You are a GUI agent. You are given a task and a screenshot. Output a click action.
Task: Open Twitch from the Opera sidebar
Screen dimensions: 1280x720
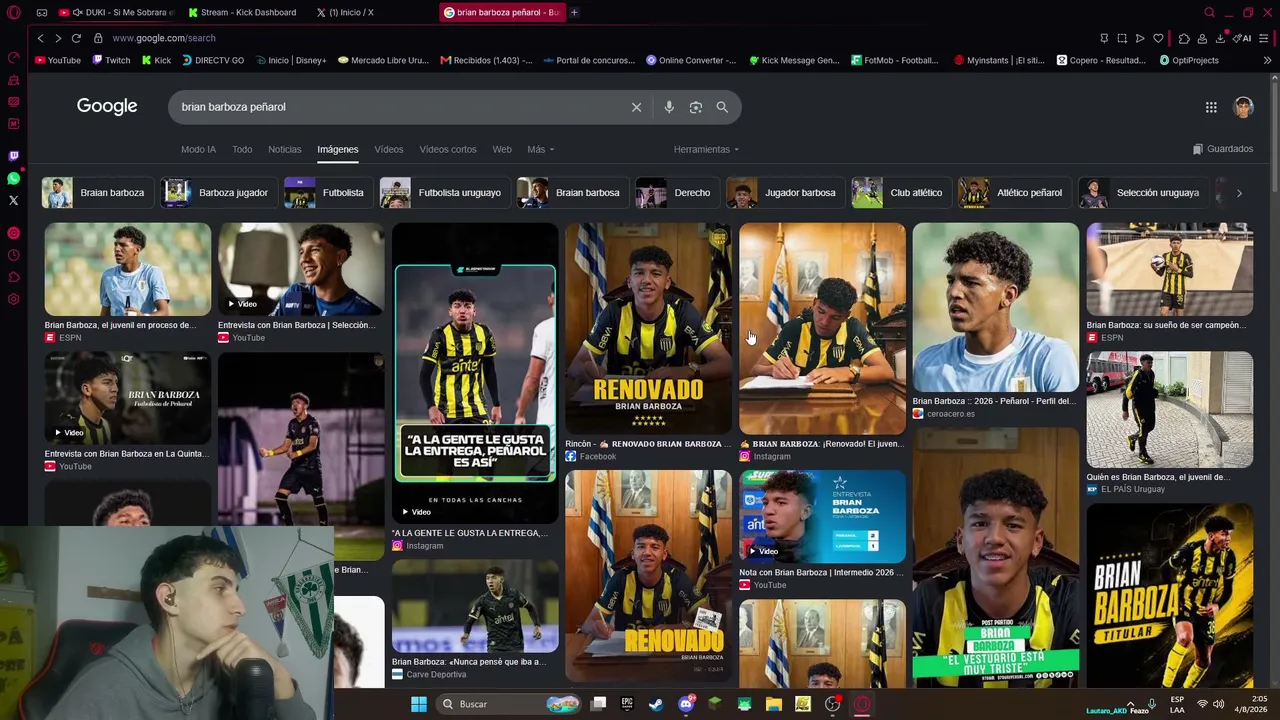tap(13, 156)
